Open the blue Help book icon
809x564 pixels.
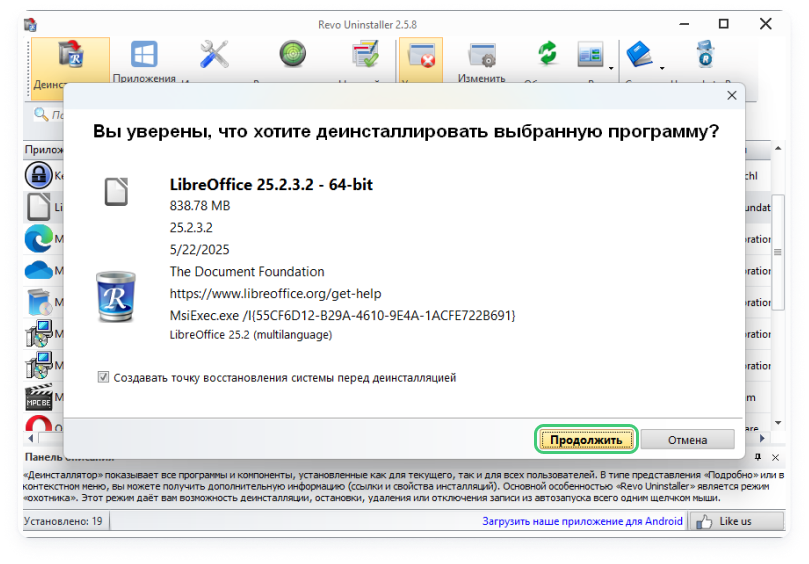point(639,54)
